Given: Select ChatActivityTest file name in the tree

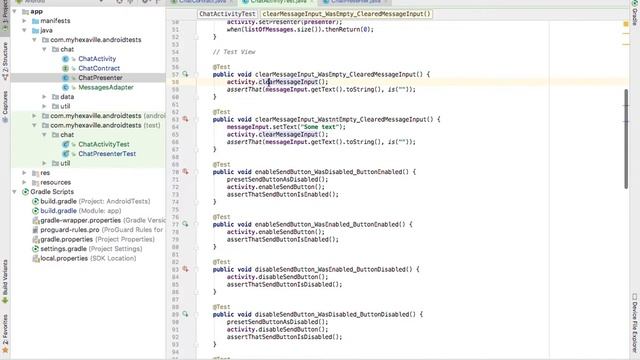Looking at the screenshot, I should (104, 144).
